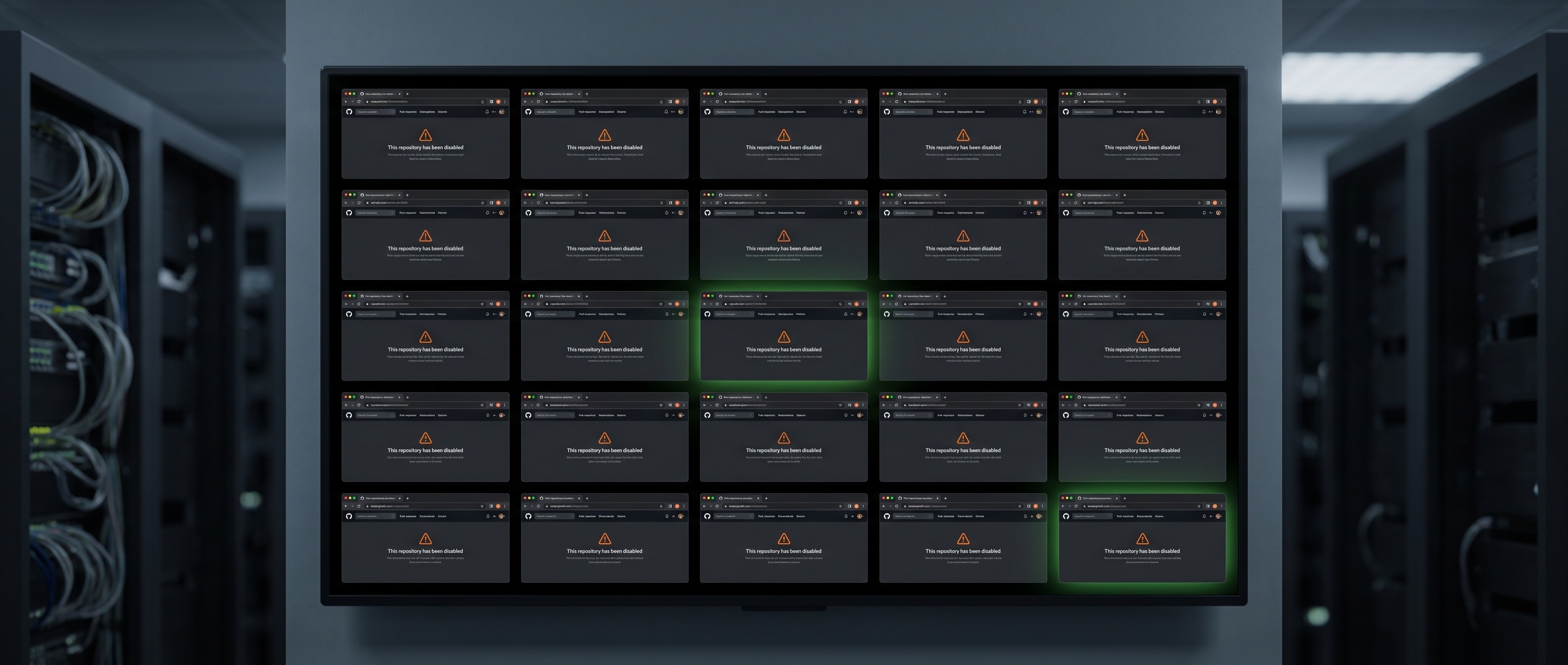Image resolution: width=1568 pixels, height=665 pixels.
Task: Click the GitHub logo in the top-left window
Action: tap(349, 112)
